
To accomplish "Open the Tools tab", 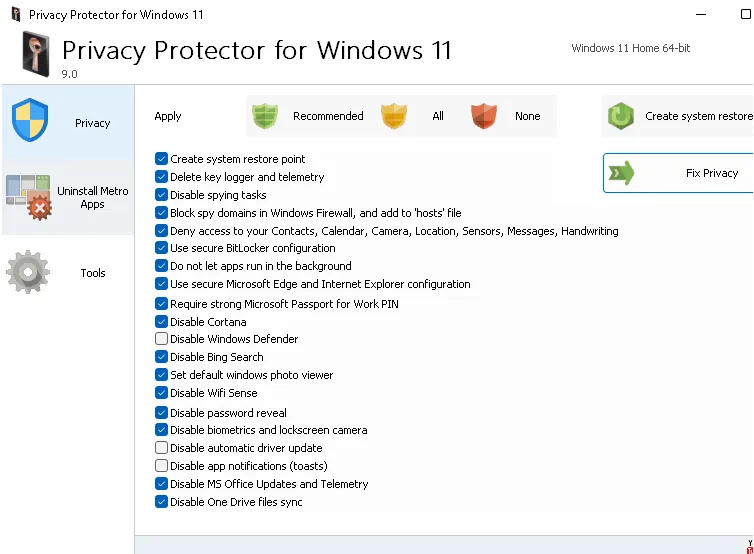I will [92, 273].
